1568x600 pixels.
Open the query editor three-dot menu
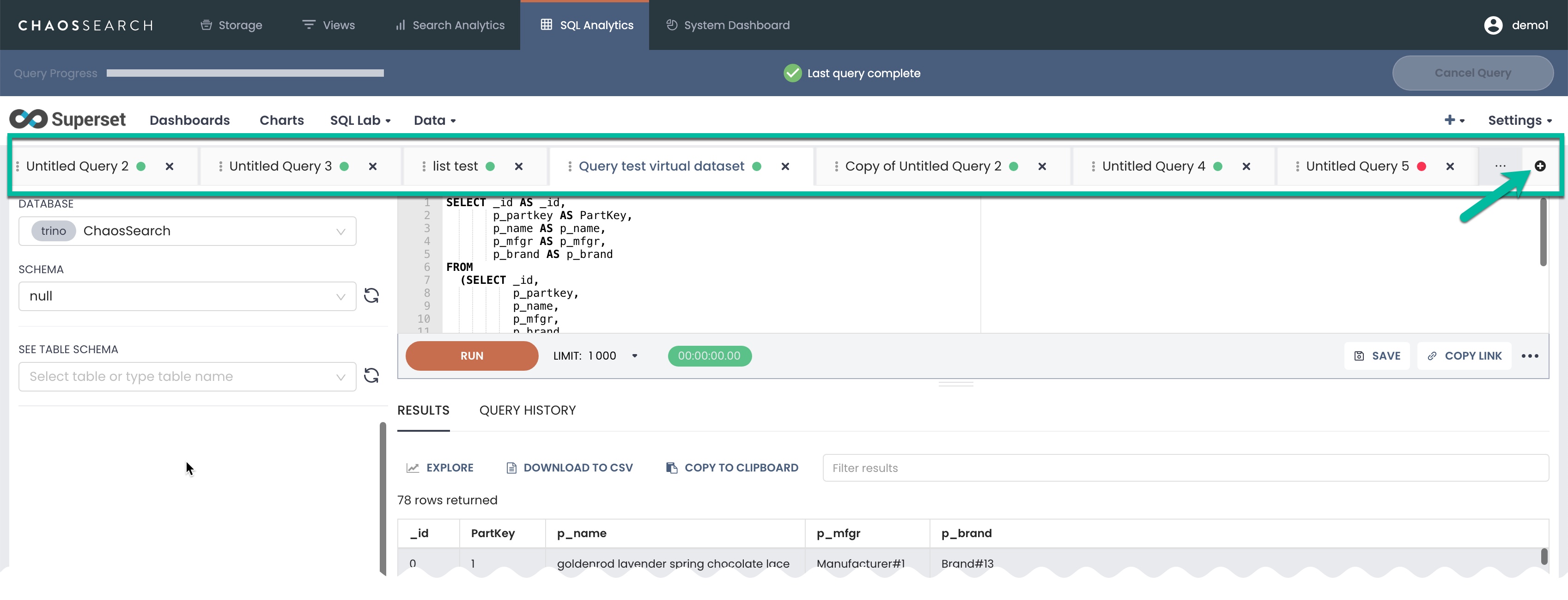click(x=1529, y=356)
